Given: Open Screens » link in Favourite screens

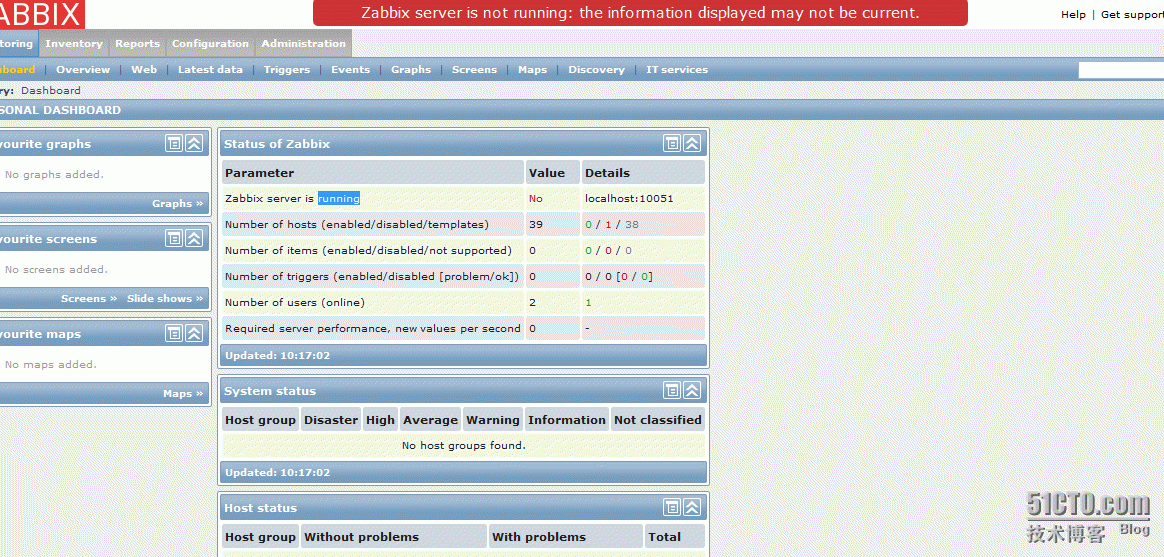Looking at the screenshot, I should point(89,299).
